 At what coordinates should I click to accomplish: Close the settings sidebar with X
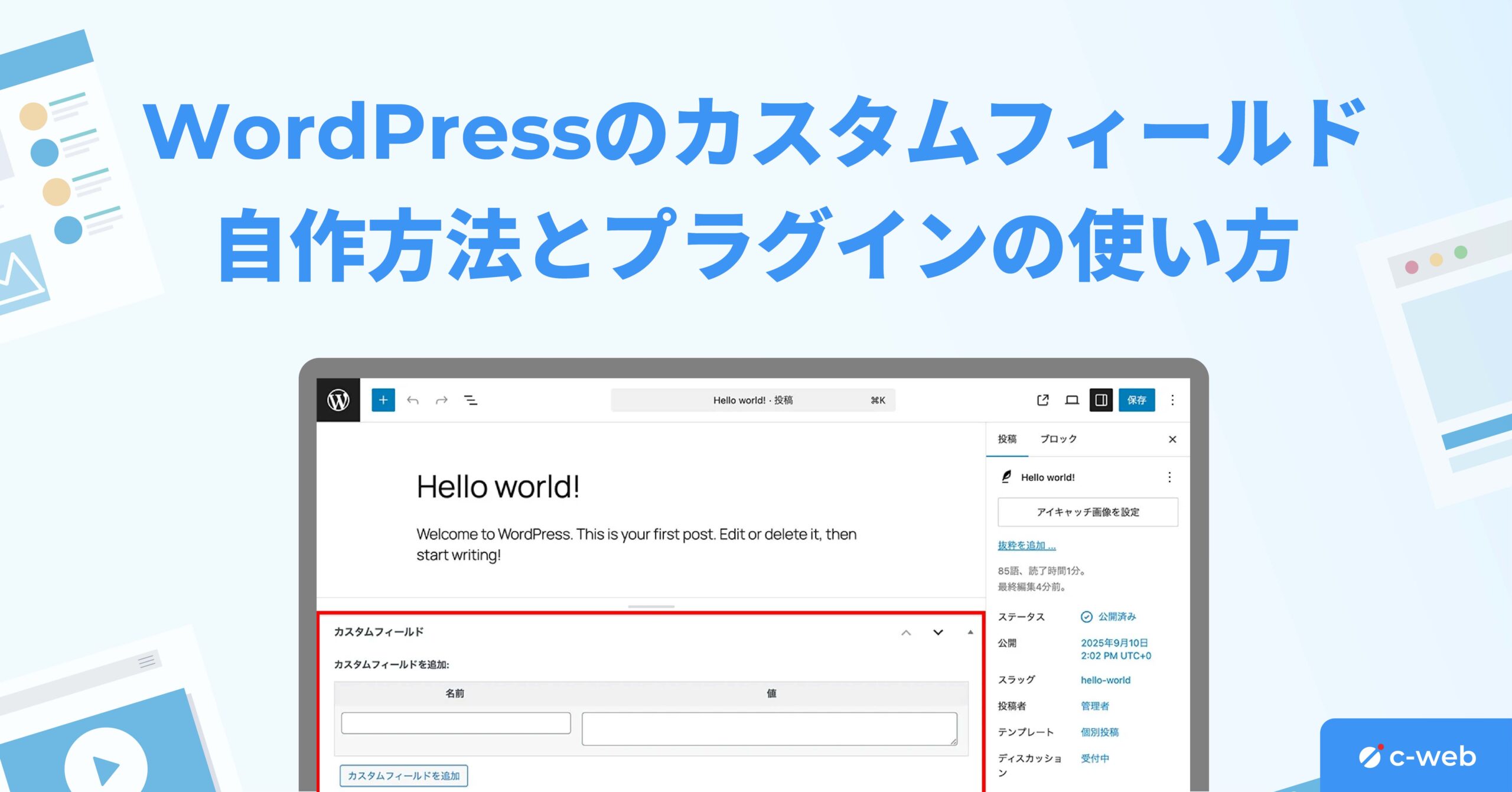[1172, 439]
